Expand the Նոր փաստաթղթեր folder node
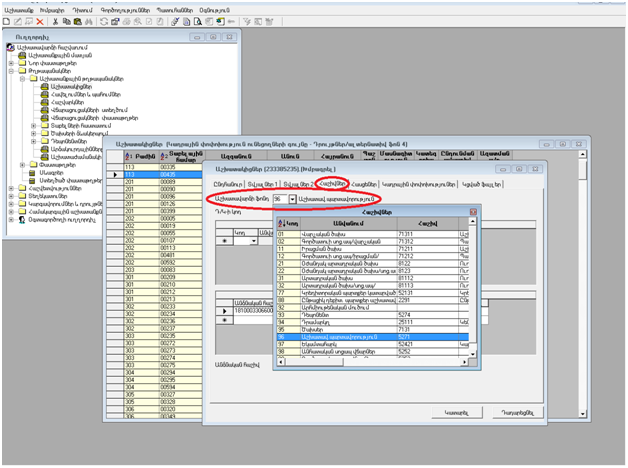This screenshot has height=468, width=628. click(x=12, y=64)
